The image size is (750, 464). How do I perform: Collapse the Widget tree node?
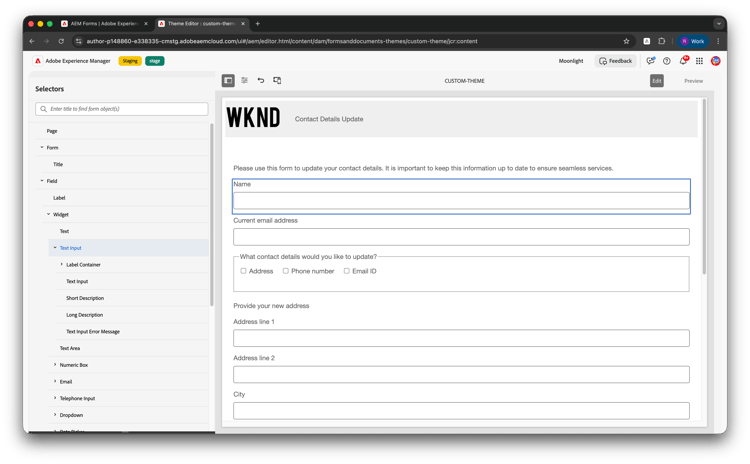point(48,214)
